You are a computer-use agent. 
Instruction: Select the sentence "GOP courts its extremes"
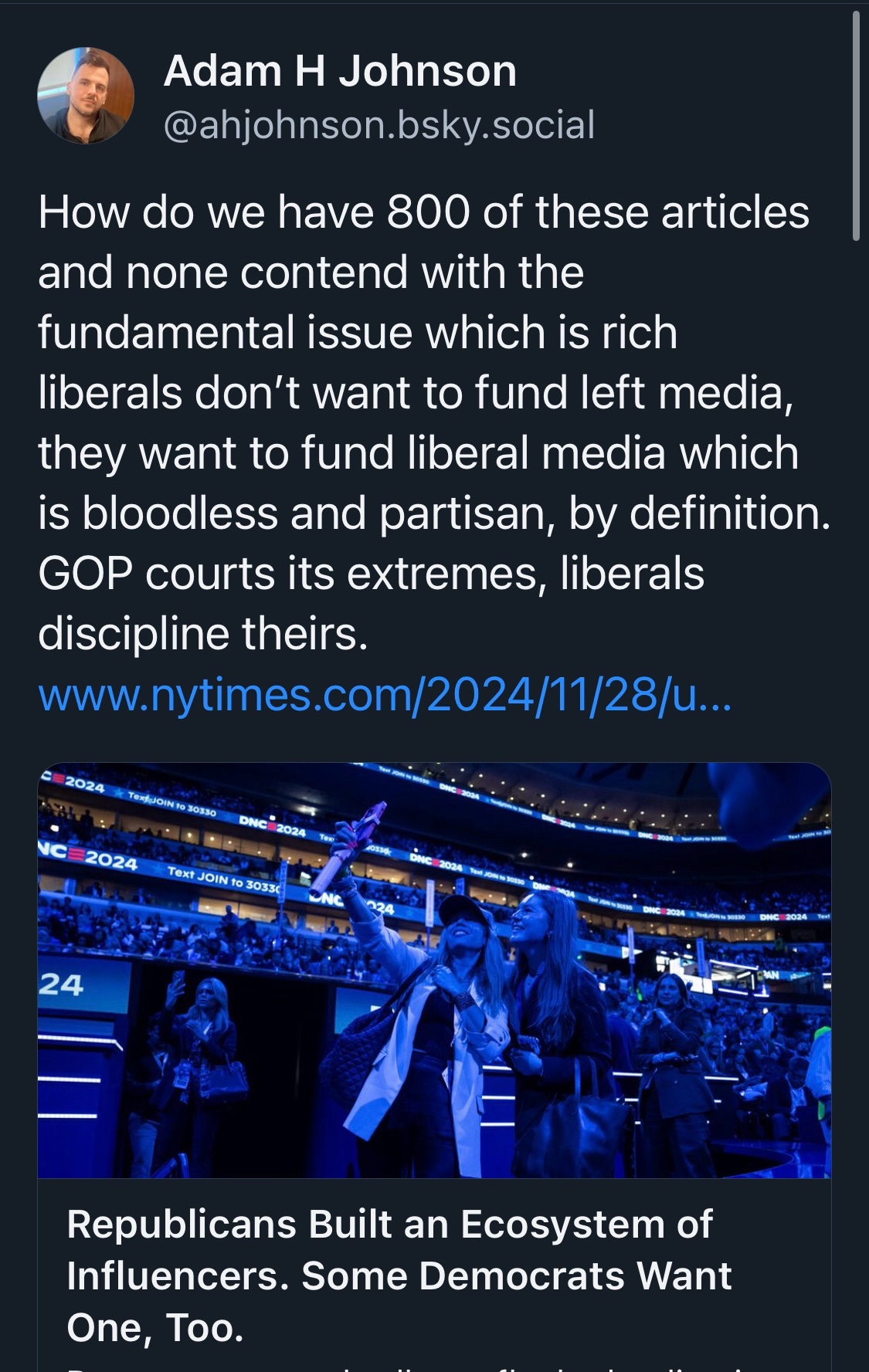coord(371,574)
